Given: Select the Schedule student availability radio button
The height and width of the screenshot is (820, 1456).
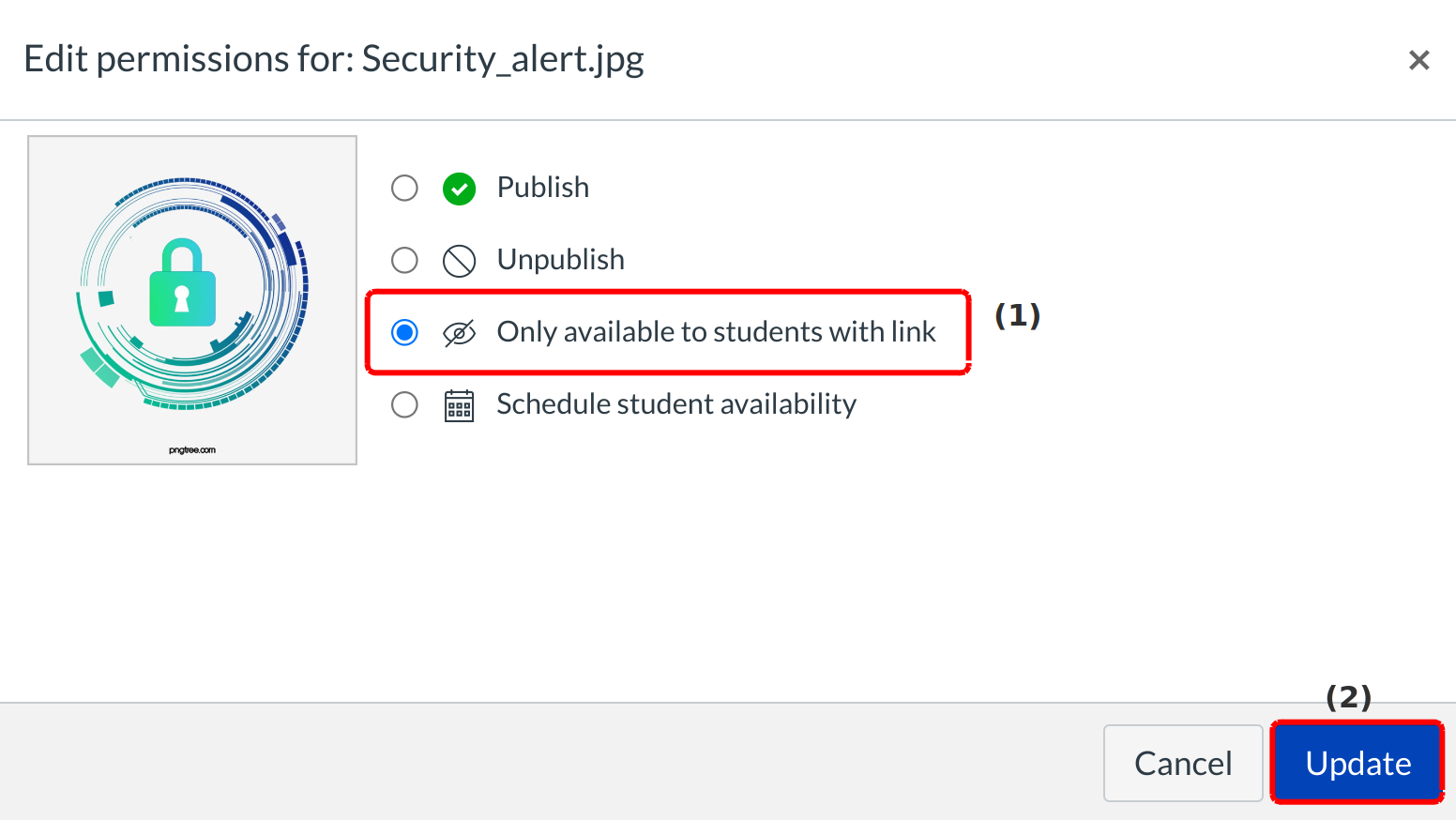Looking at the screenshot, I should coord(404,404).
